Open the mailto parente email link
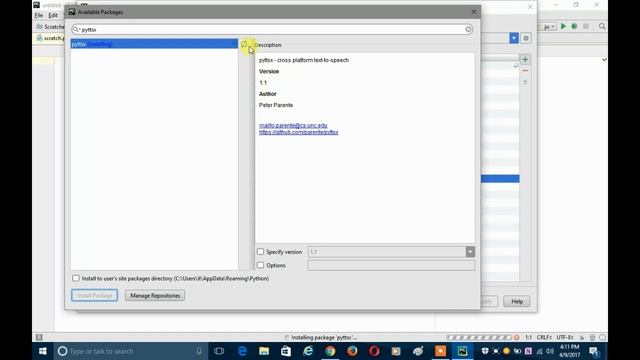Screen dimensions: 640x360 pyautogui.click(x=293, y=125)
